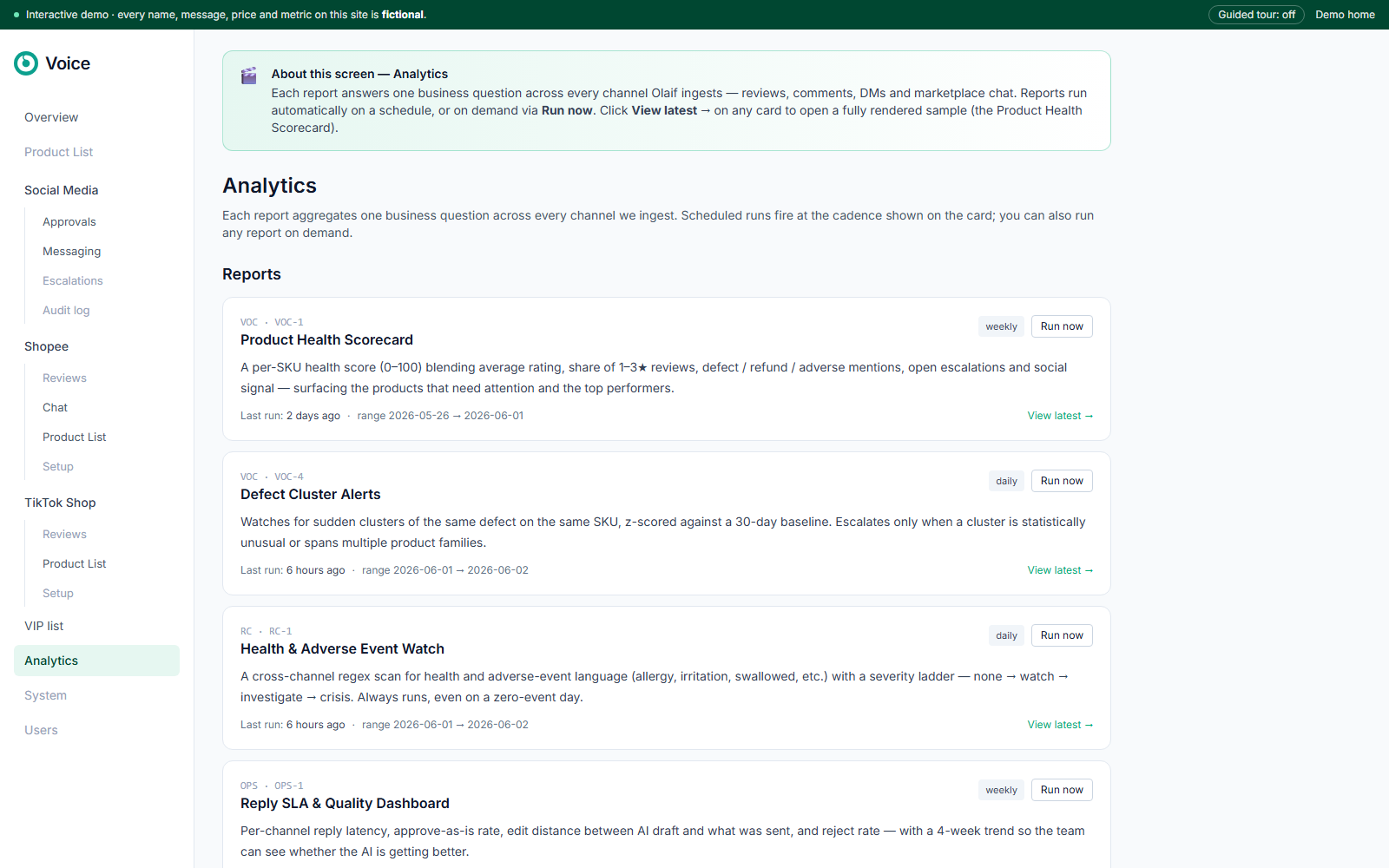Open Setup under Shopee
Image resolution: width=1389 pixels, height=868 pixels.
[57, 467]
